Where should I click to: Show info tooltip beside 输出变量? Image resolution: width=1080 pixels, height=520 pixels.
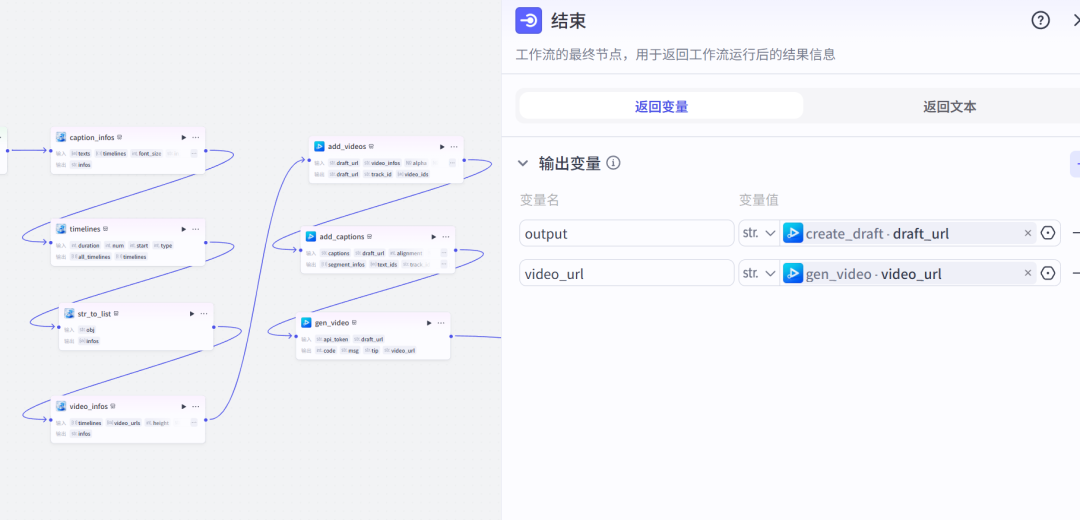tap(613, 163)
